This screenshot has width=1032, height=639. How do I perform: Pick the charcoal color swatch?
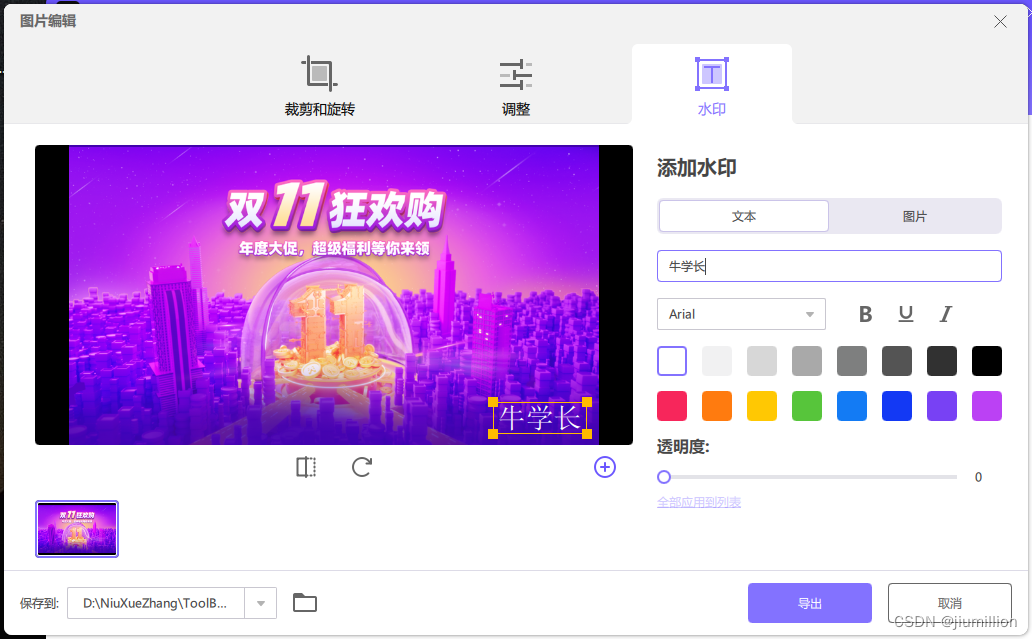942,361
